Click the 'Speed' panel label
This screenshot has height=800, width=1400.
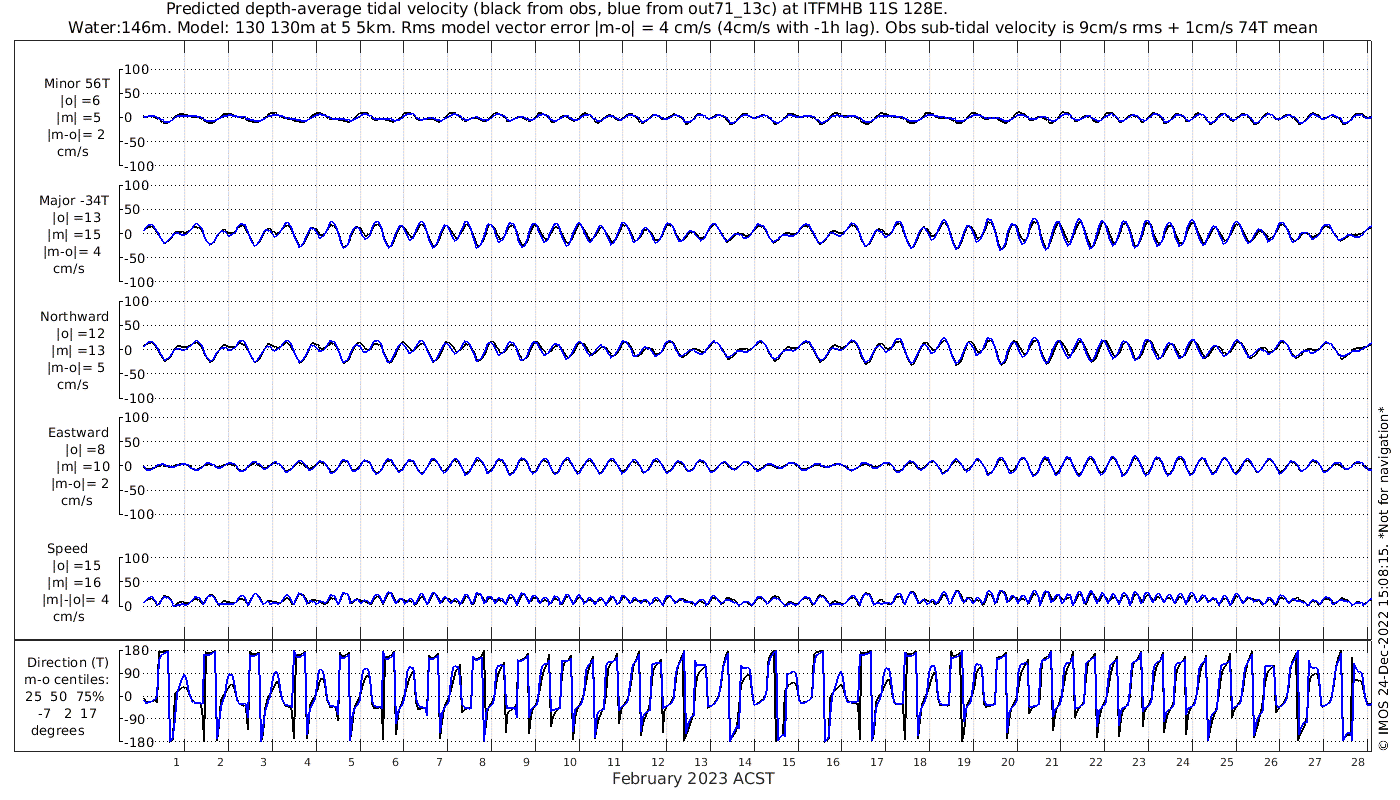tap(67, 548)
